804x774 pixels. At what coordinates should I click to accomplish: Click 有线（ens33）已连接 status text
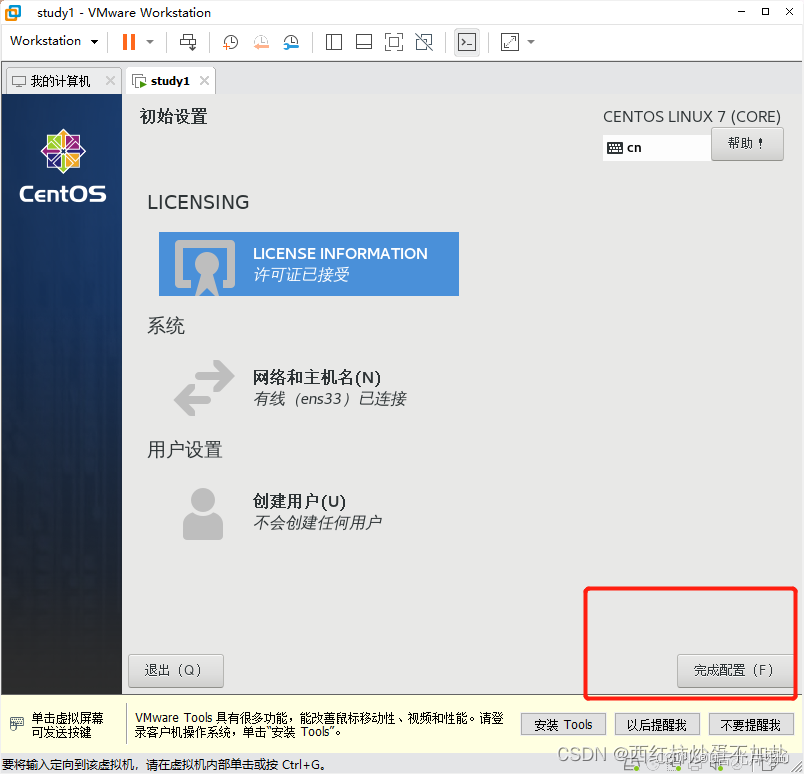click(330, 399)
